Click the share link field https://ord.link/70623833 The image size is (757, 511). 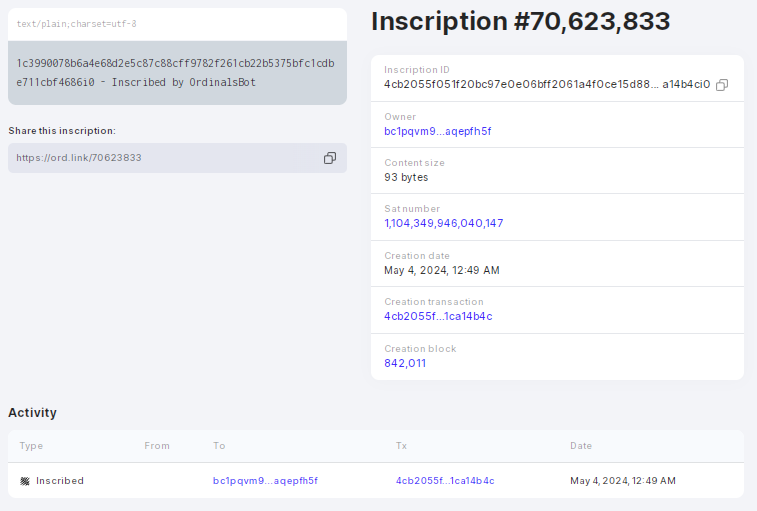point(177,158)
